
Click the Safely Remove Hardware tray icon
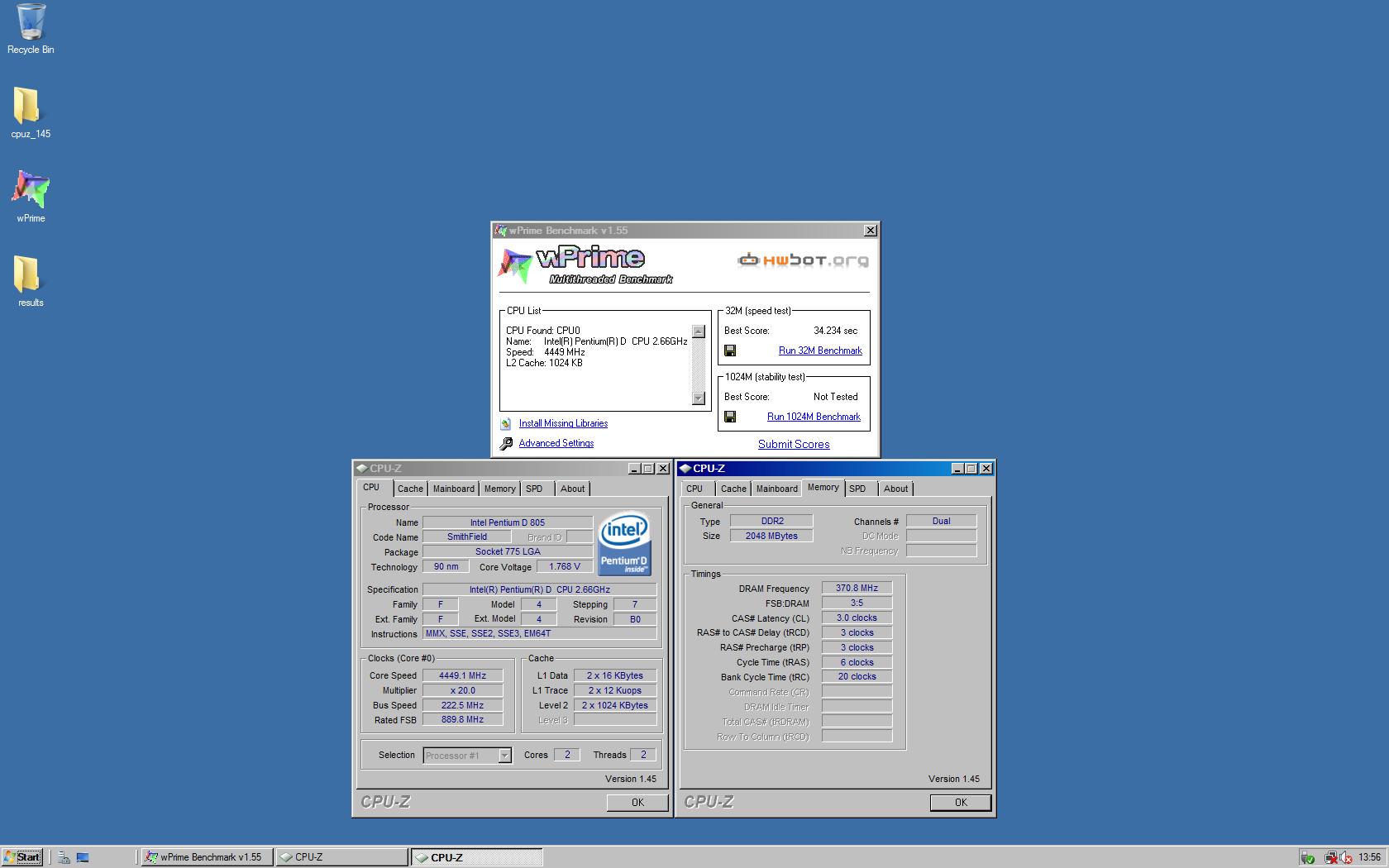tap(1307, 857)
